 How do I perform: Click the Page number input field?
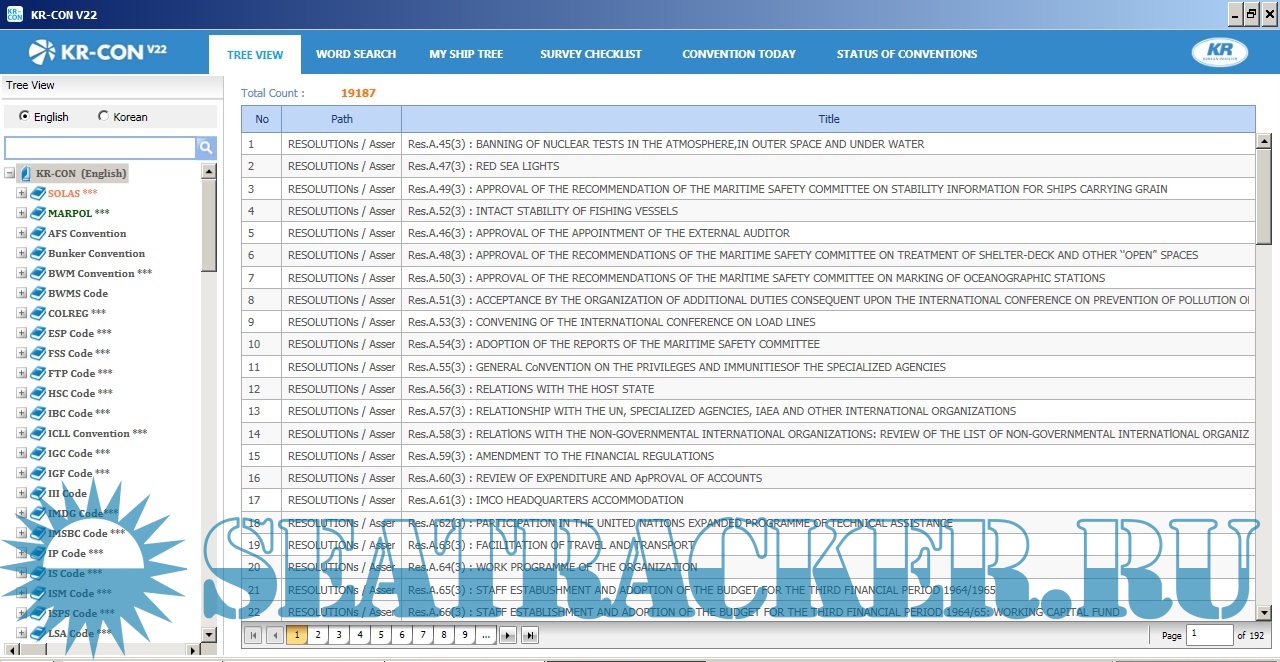(x=1209, y=635)
